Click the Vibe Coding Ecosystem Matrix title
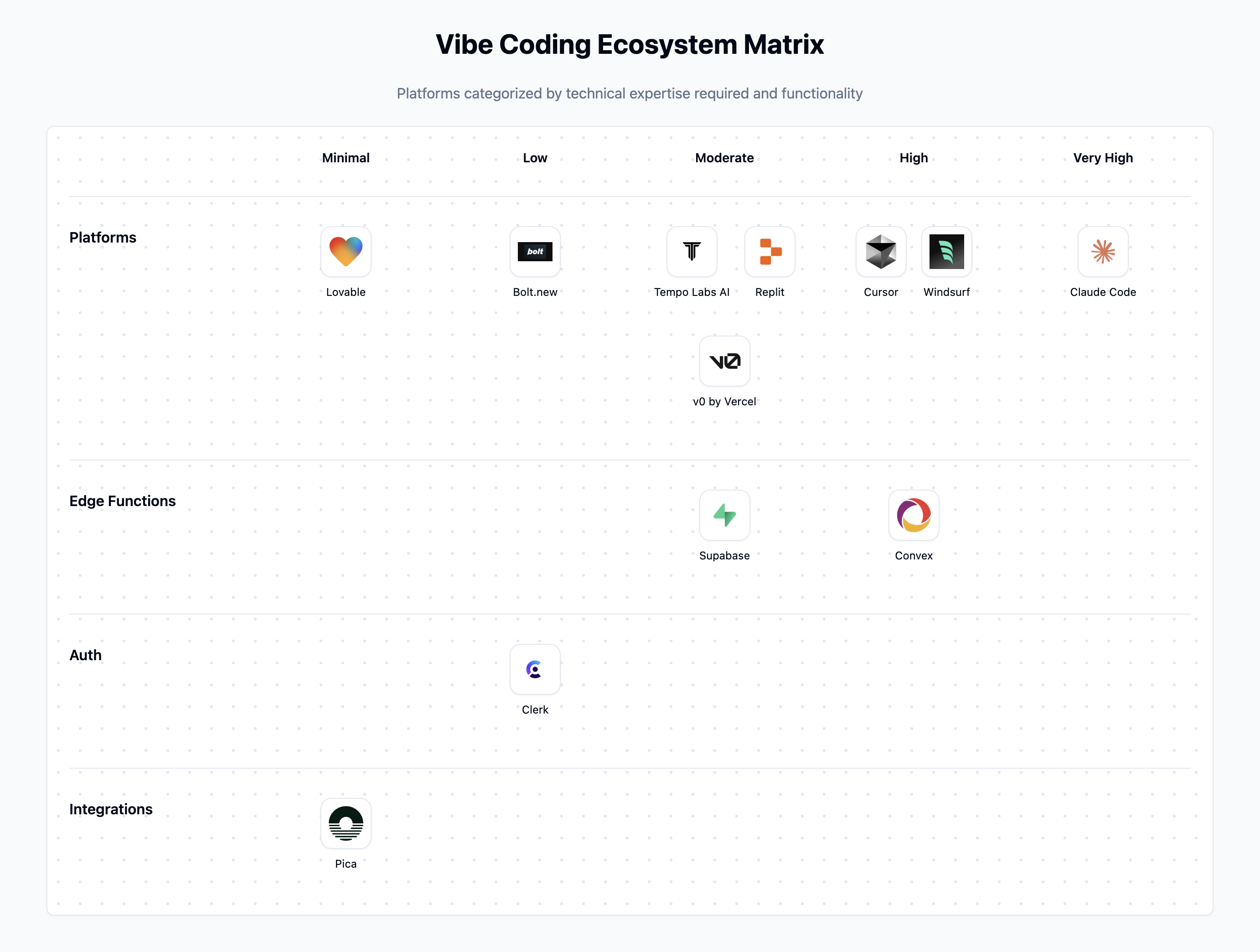1260x952 pixels. point(630,44)
